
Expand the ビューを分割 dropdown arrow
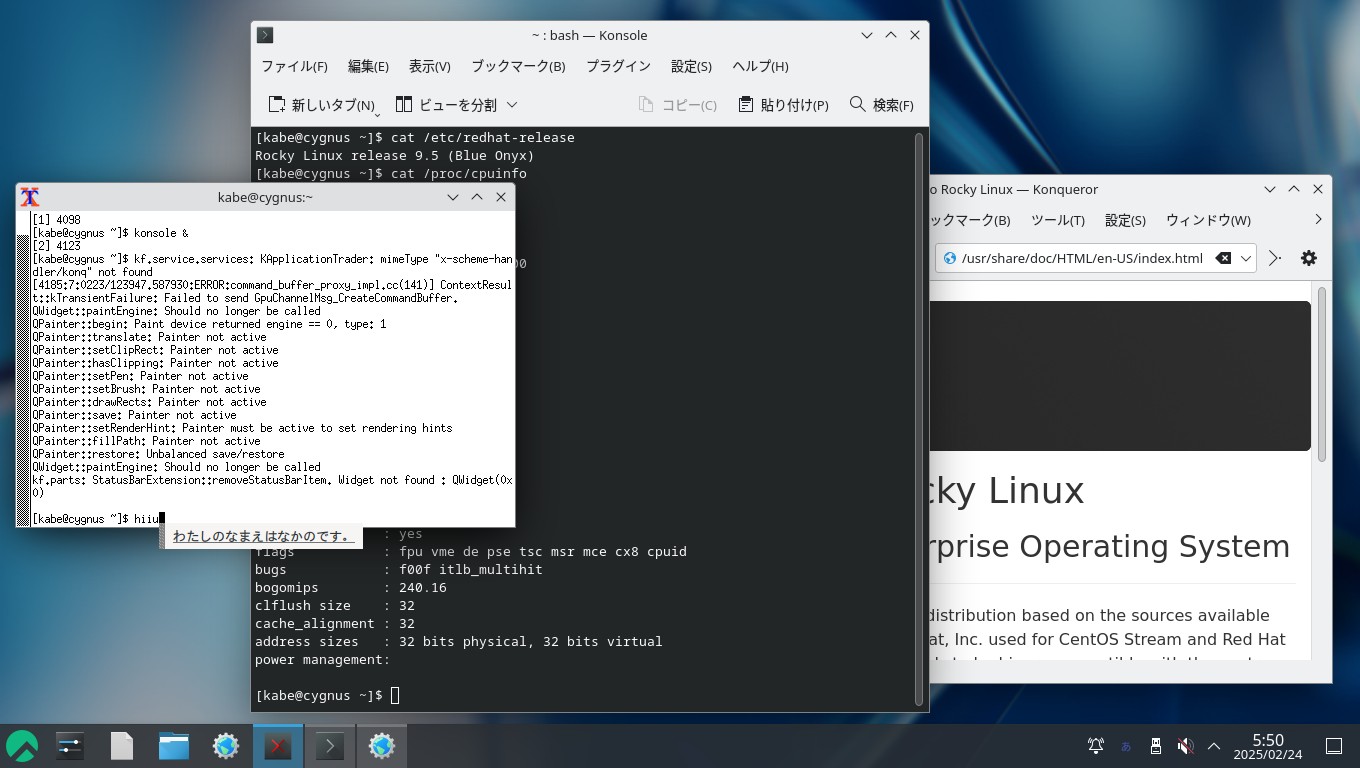[512, 105]
